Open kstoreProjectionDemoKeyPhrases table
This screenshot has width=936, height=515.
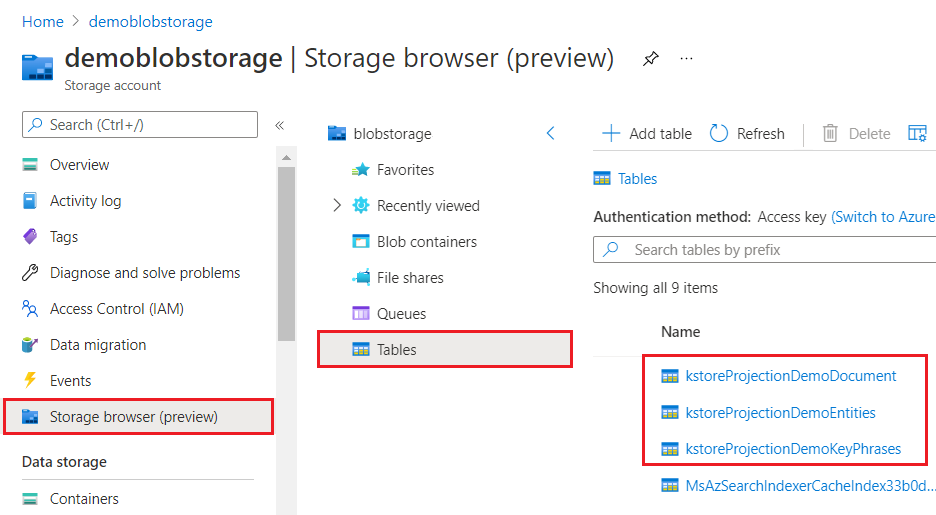[x=793, y=449]
